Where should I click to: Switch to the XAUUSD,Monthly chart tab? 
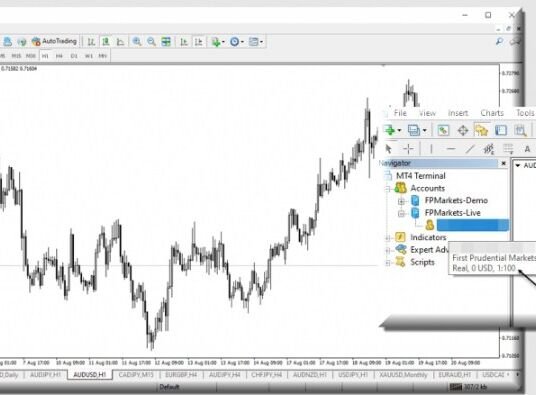tap(403, 375)
